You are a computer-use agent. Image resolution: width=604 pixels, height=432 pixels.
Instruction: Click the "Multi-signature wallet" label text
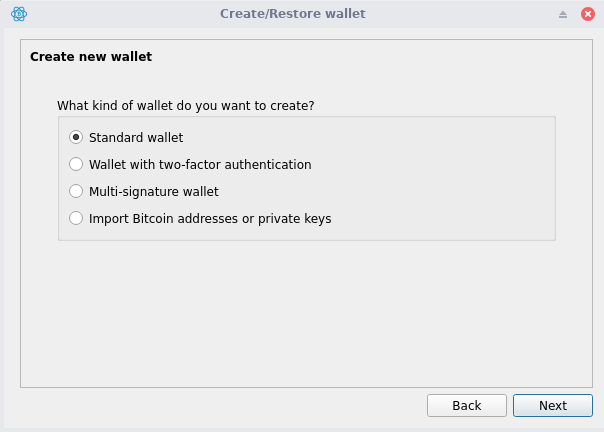[153, 191]
